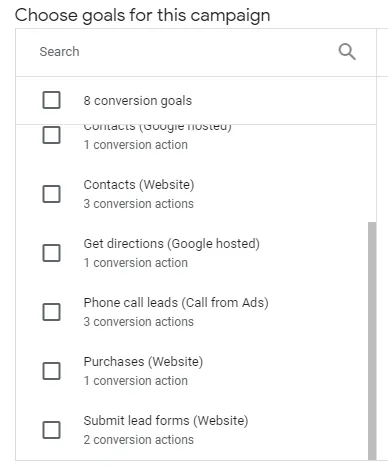Image resolution: width=388 pixels, height=469 pixels.
Task: Click the scrollbar track above the thumb
Action: 372,173
